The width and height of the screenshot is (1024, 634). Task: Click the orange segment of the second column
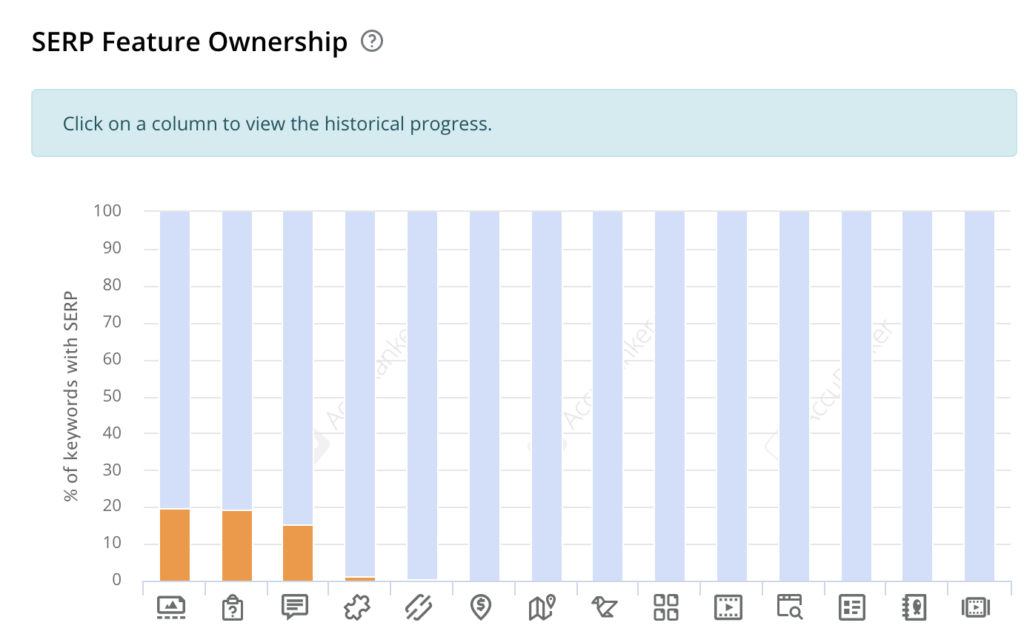[x=237, y=546]
